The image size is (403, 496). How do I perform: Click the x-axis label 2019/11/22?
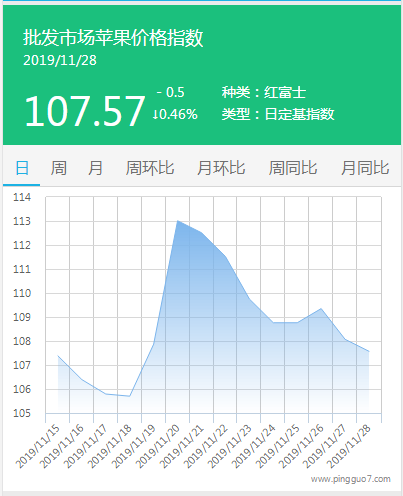[x=206, y=447]
